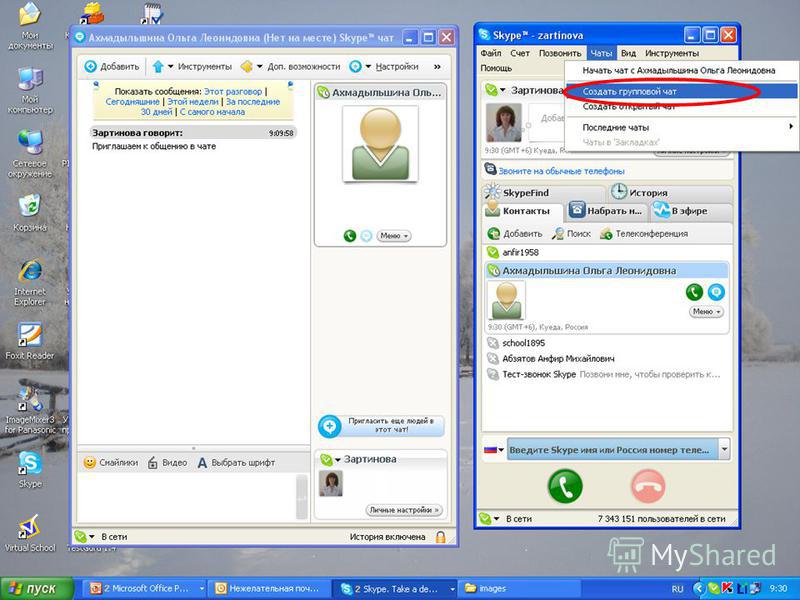Viewport: 800px width, 600px height.
Task: Open Меню button under contact in contact list
Action: tap(707, 311)
